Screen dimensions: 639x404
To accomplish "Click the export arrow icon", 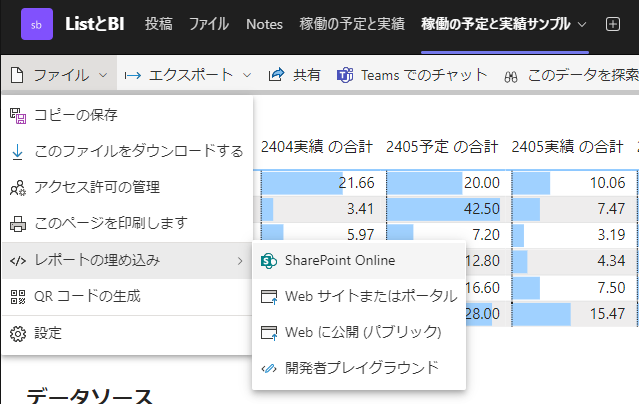I will 133,75.
